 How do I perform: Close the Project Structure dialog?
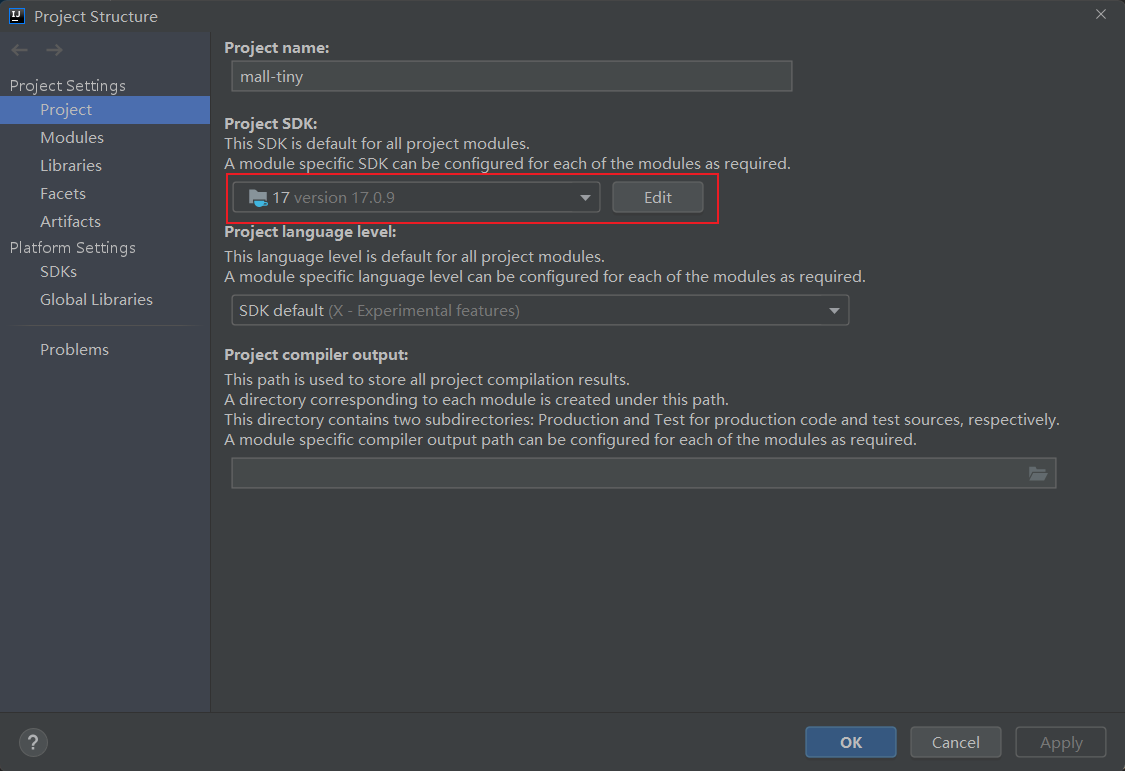click(1100, 15)
